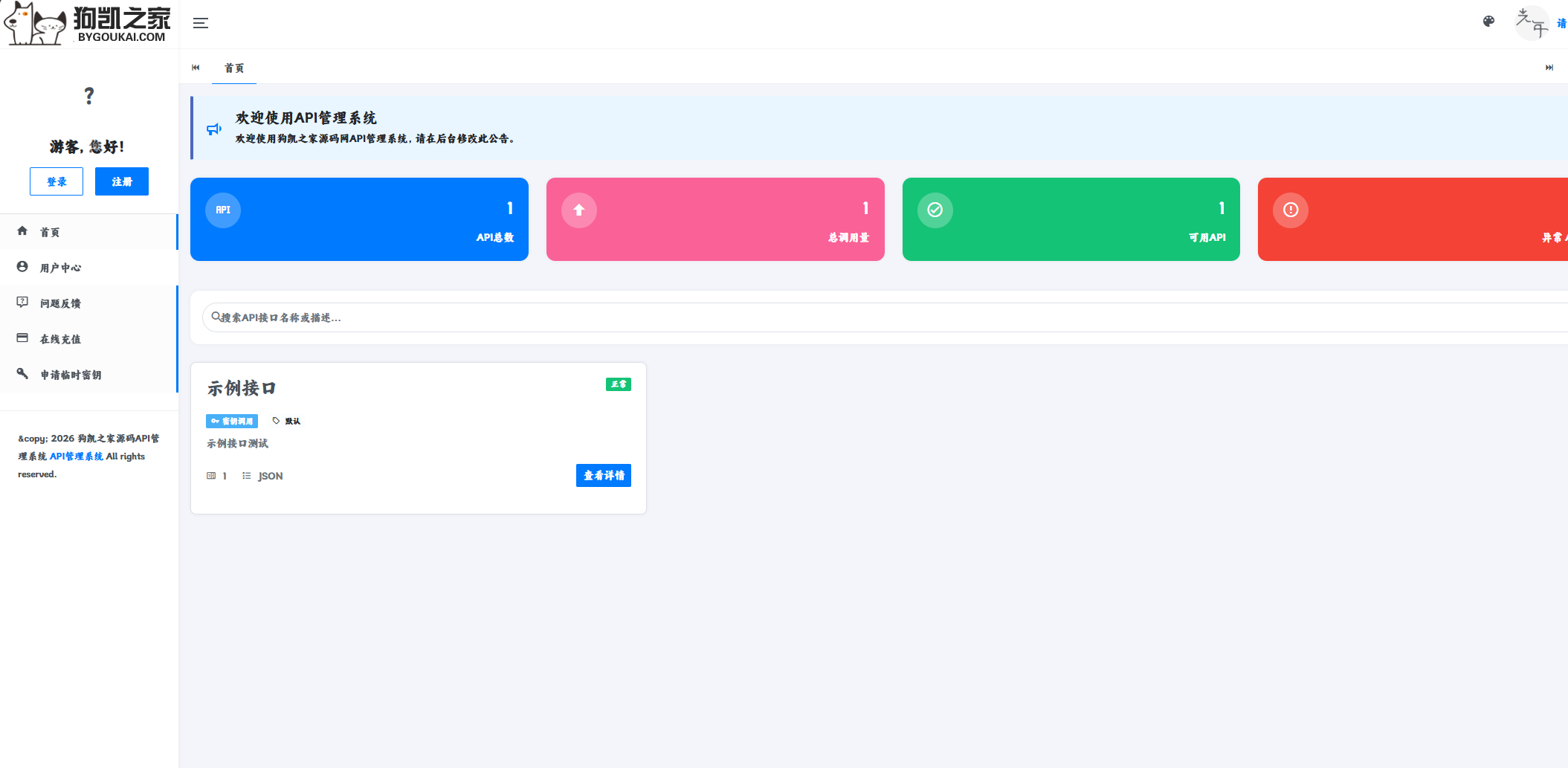
Task: Click the 注册 register button
Action: (122, 181)
